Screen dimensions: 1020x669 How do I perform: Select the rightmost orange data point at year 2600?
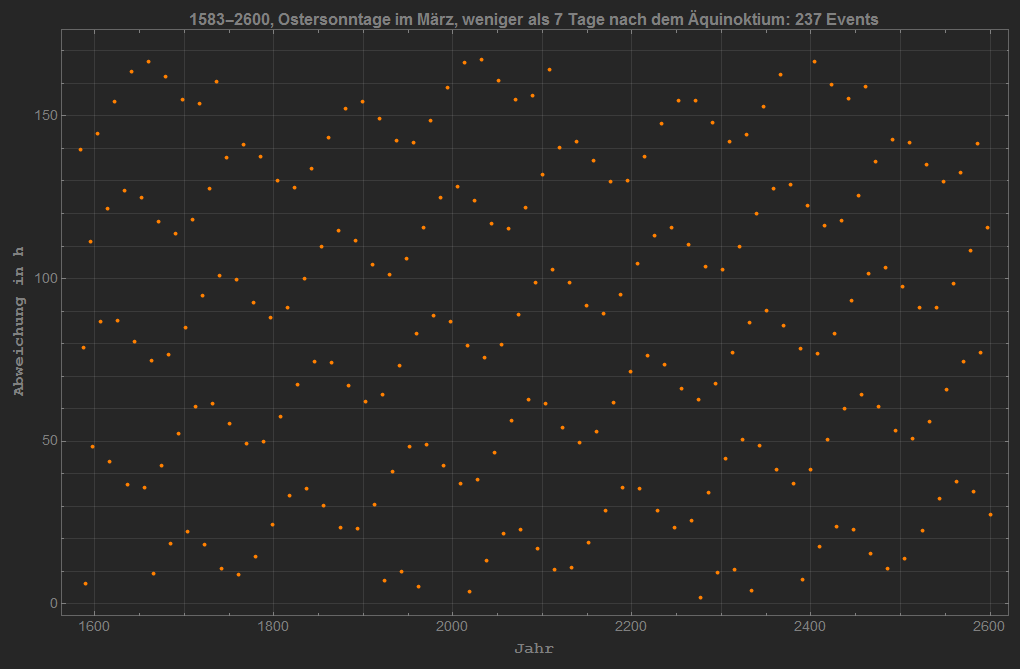[991, 515]
